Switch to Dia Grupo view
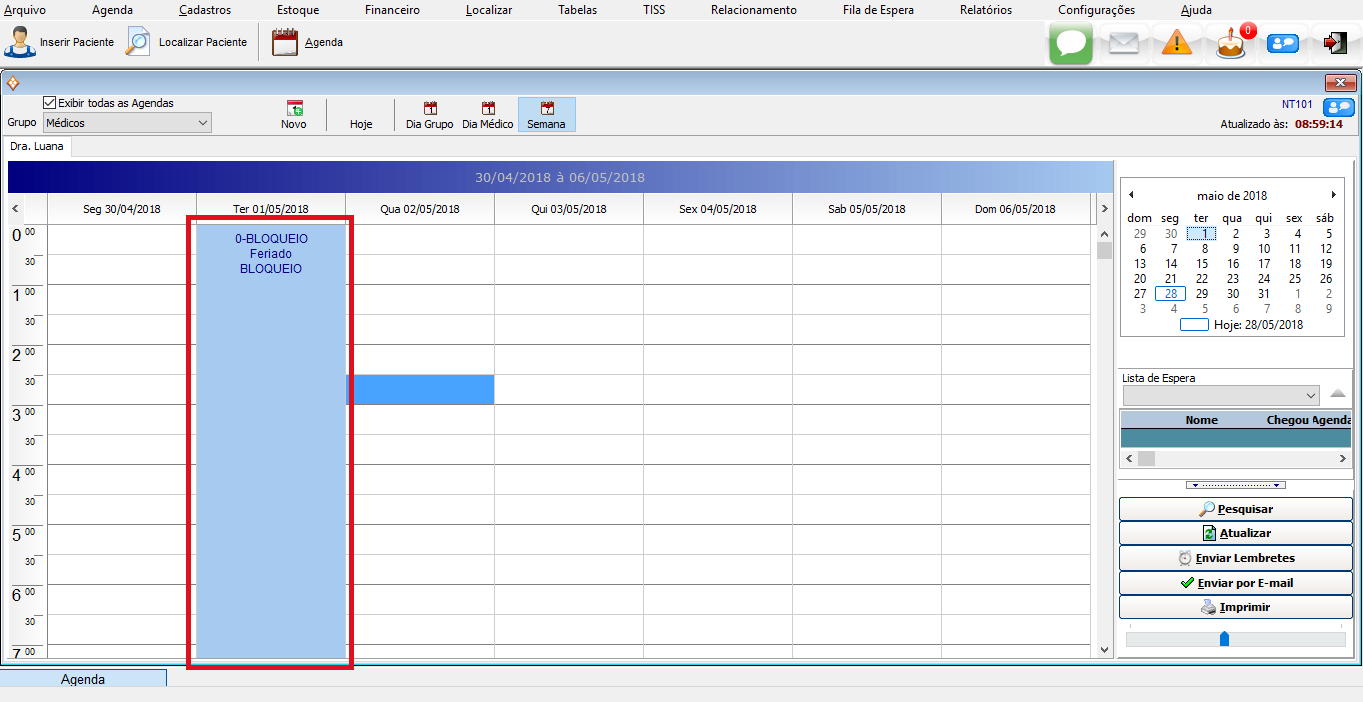Viewport: 1363px width, 702px height. [x=429, y=115]
